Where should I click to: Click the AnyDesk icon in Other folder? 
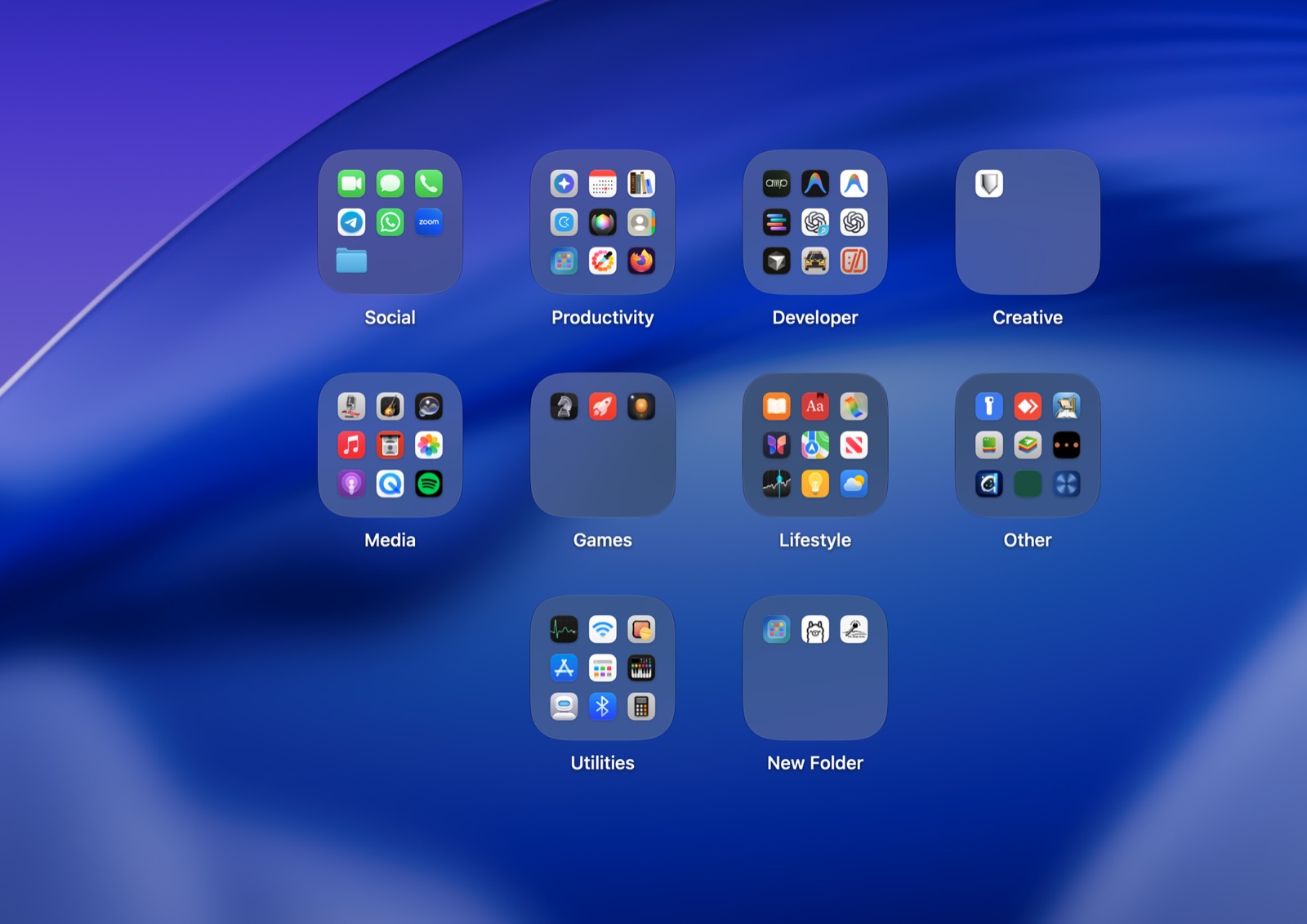click(1028, 406)
